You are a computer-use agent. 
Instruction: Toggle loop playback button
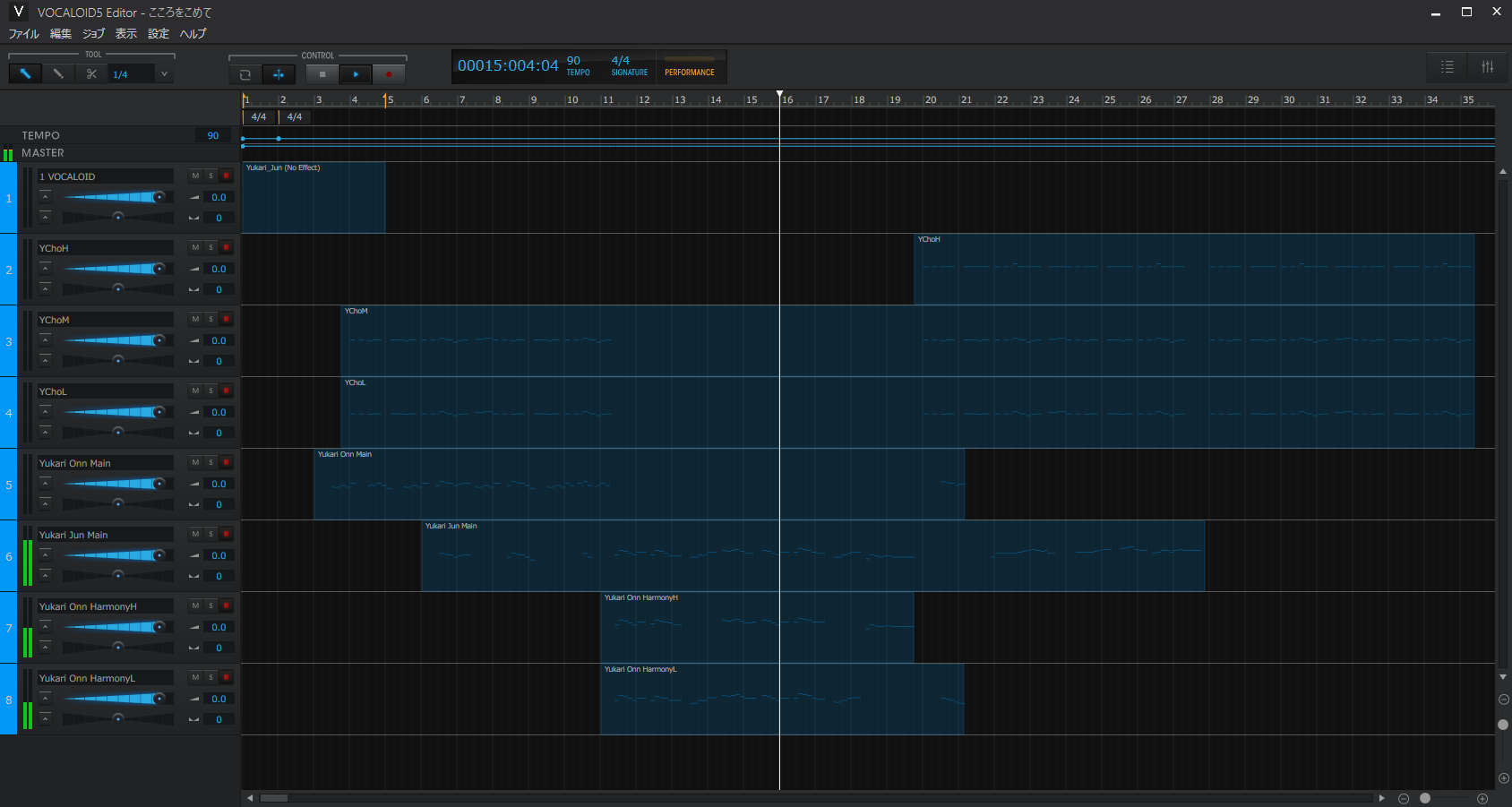pyautogui.click(x=245, y=74)
